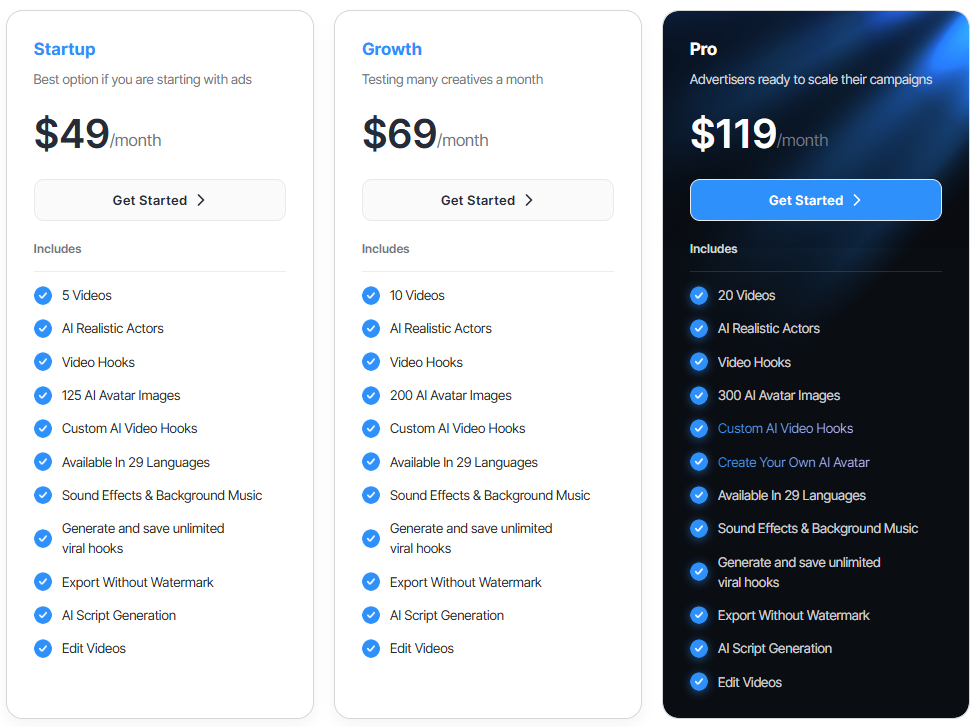Click Custom AI Video Hooks link in Pro
Viewport: 980px width, 727px height.
pyautogui.click(x=785, y=429)
